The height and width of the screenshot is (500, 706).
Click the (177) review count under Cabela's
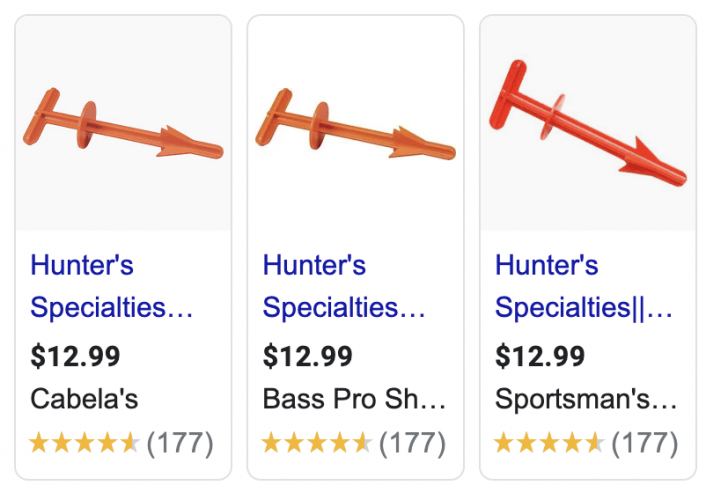tap(180, 443)
